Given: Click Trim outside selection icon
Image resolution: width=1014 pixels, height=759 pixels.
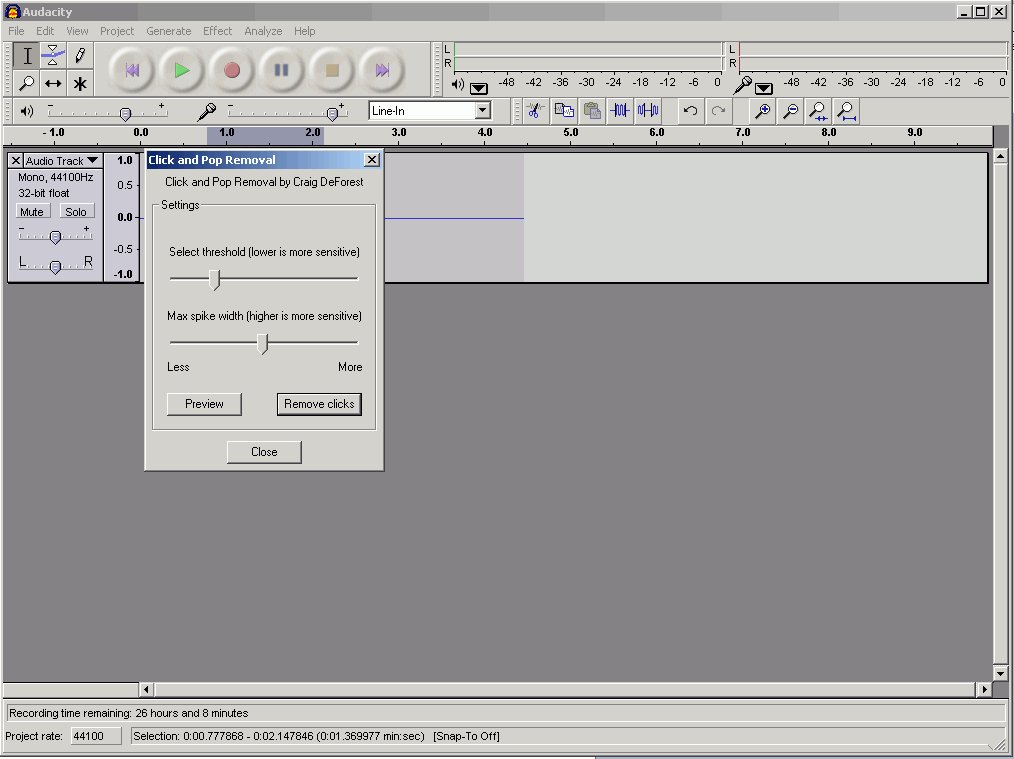Looking at the screenshot, I should tap(620, 111).
